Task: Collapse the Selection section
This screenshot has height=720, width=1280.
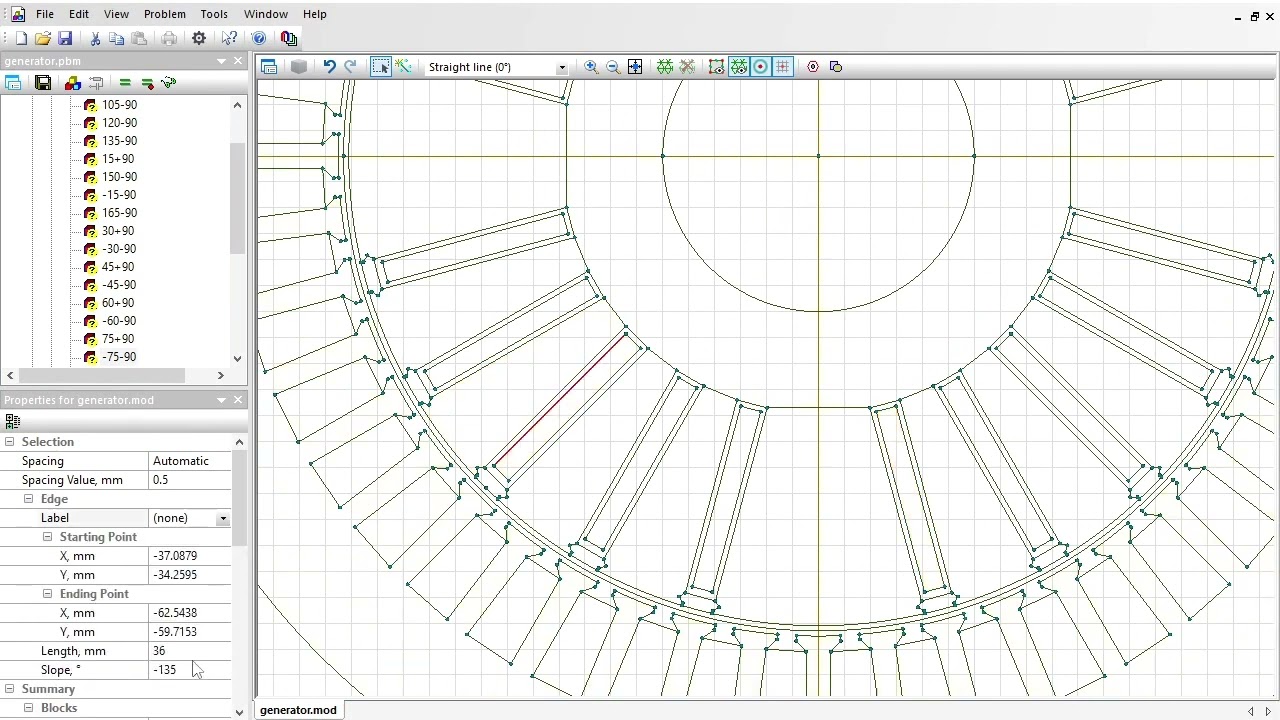Action: [x=9, y=442]
